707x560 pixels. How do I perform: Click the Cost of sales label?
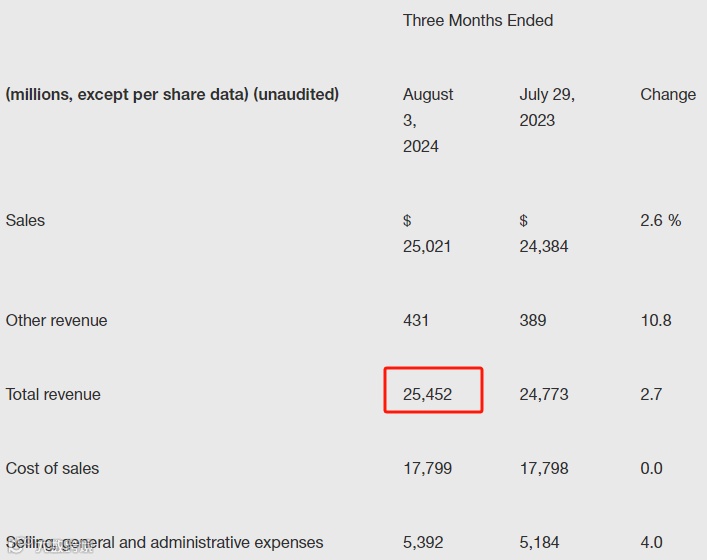52,468
